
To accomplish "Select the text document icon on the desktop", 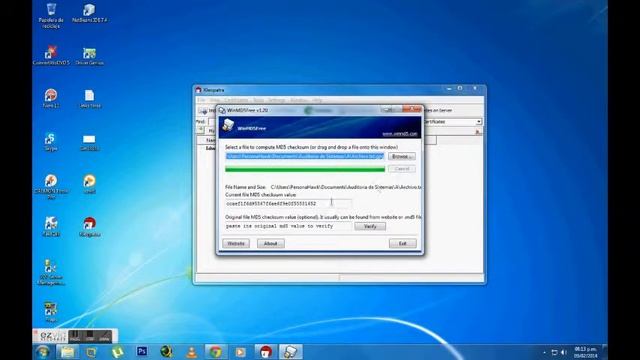I will (89, 98).
